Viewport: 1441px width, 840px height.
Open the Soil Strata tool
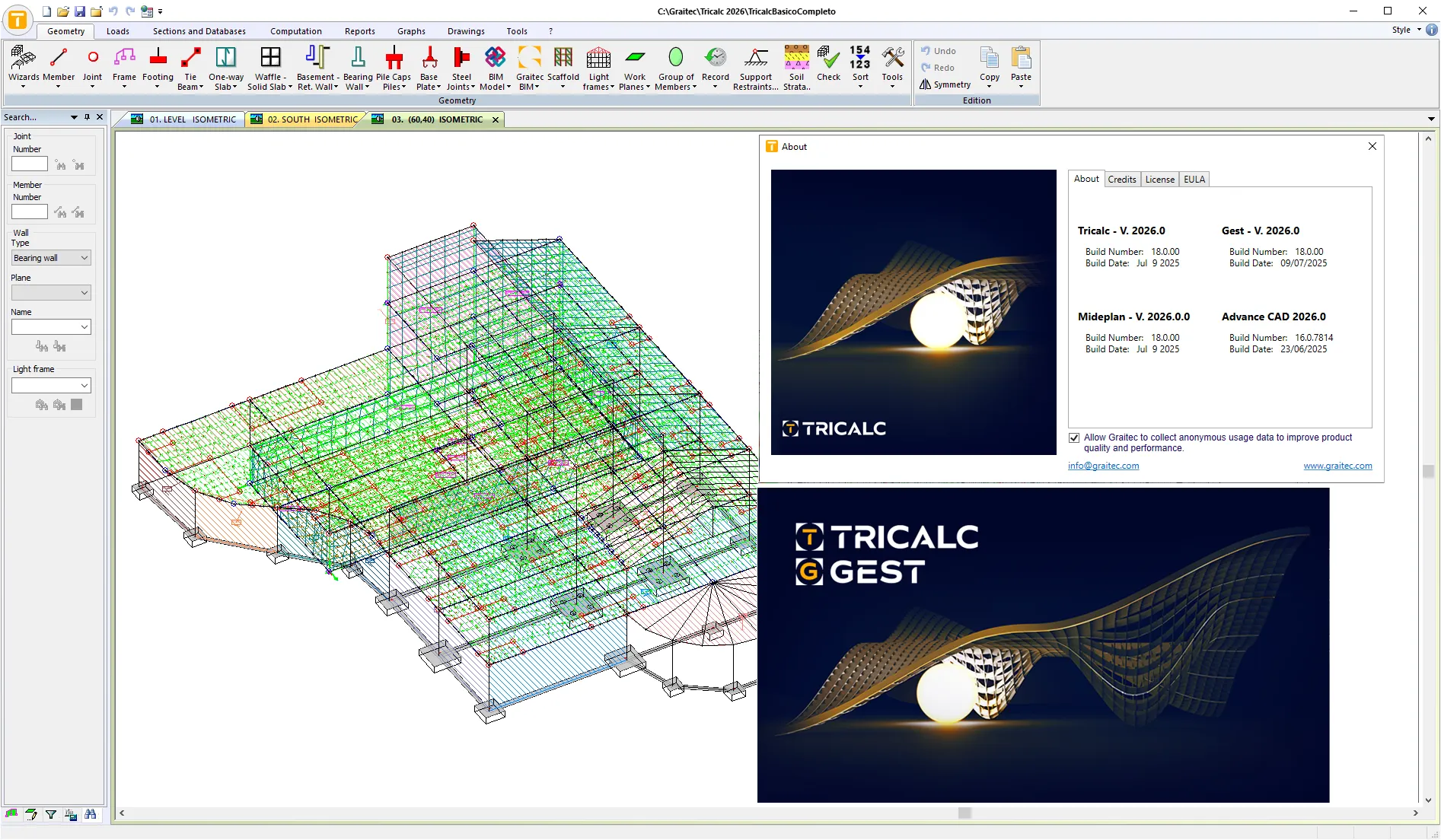click(797, 67)
